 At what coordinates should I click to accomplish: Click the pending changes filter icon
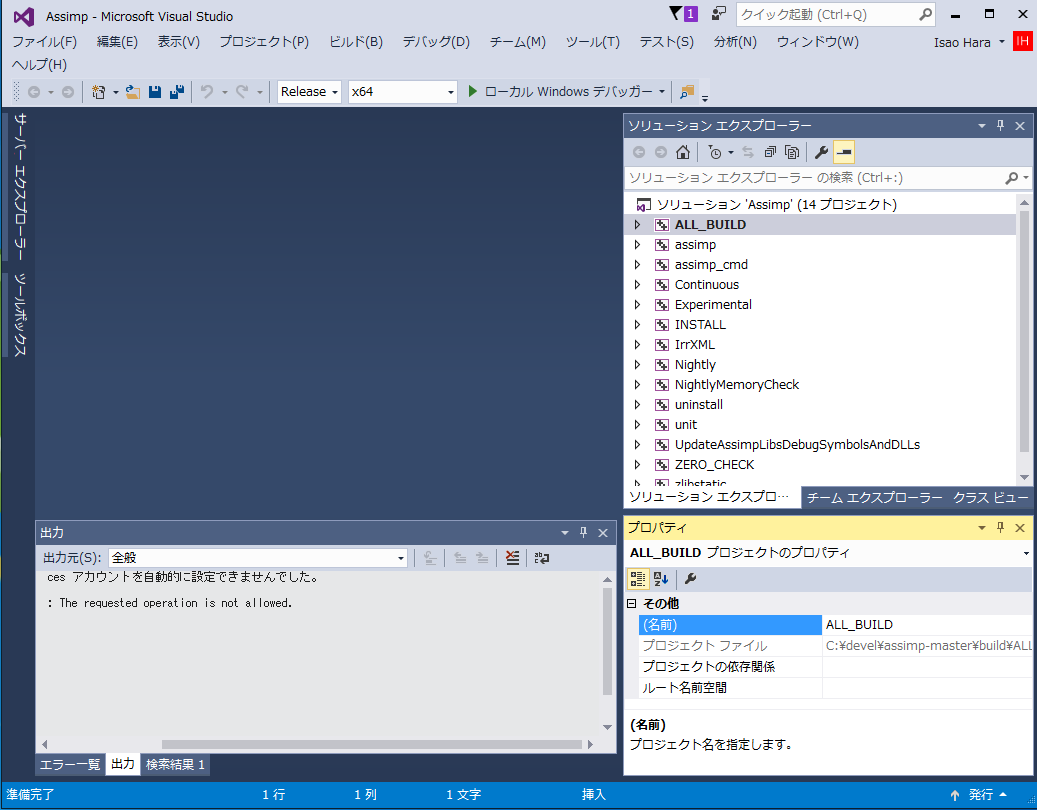[715, 153]
